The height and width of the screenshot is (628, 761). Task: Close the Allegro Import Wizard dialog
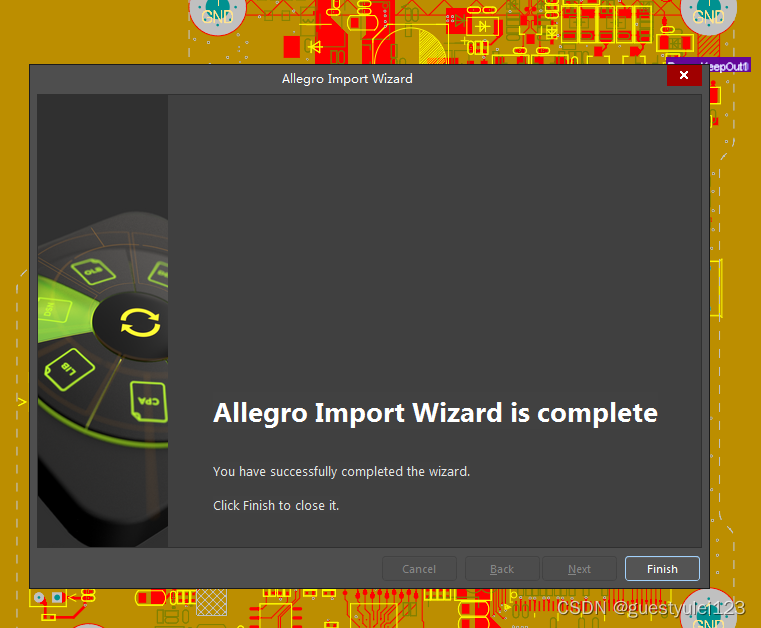pyautogui.click(x=684, y=75)
